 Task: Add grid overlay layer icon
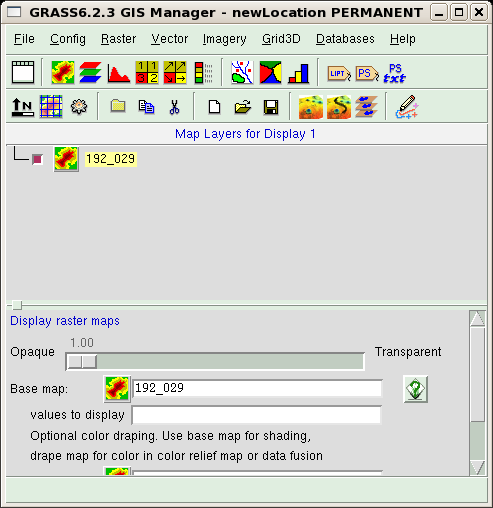(51, 106)
